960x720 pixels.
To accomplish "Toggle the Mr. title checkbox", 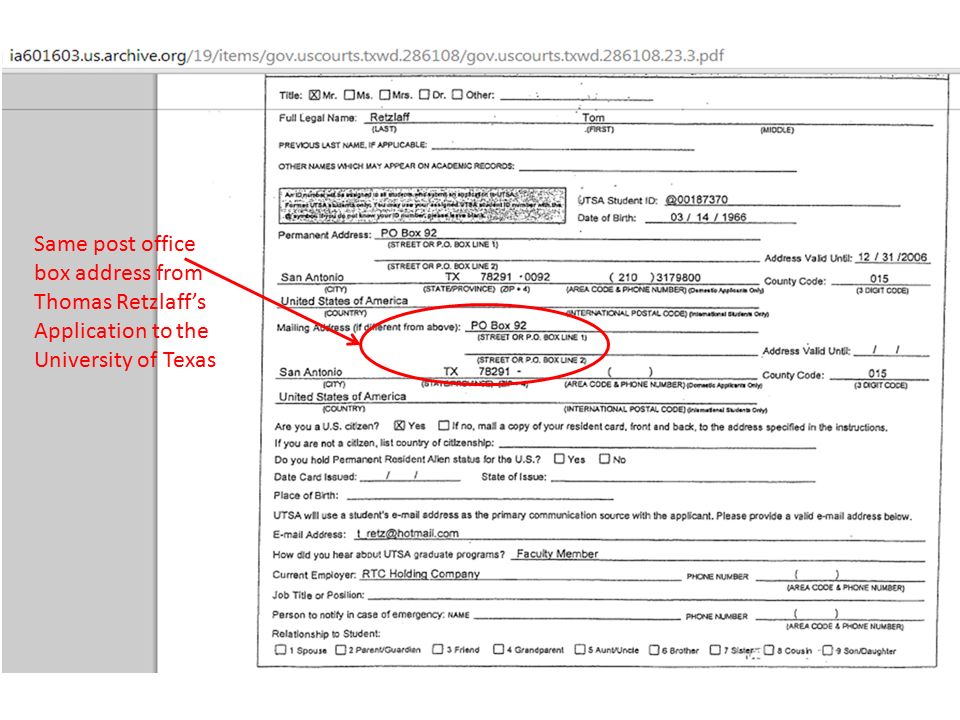I will tap(314, 96).
